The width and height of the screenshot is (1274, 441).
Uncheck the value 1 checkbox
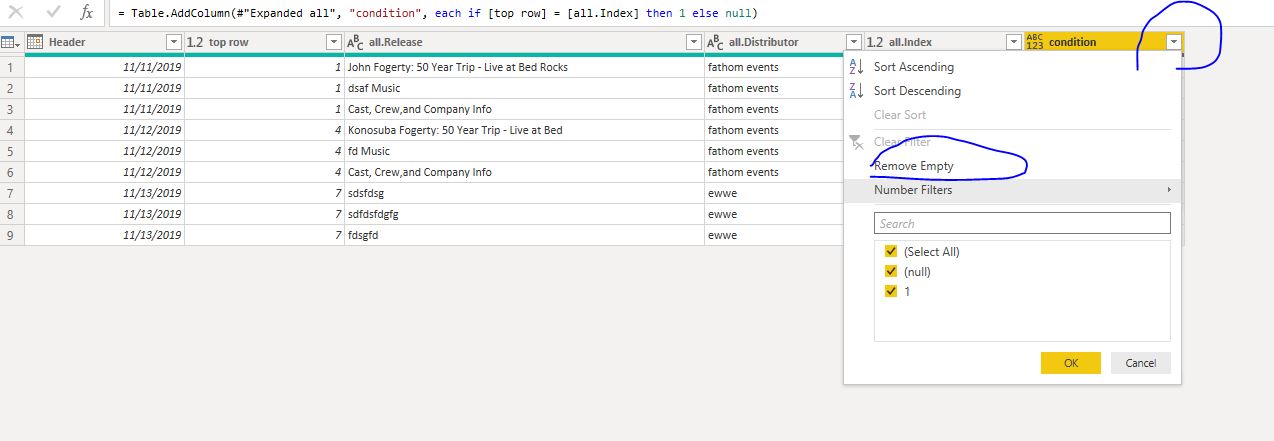(x=891, y=291)
